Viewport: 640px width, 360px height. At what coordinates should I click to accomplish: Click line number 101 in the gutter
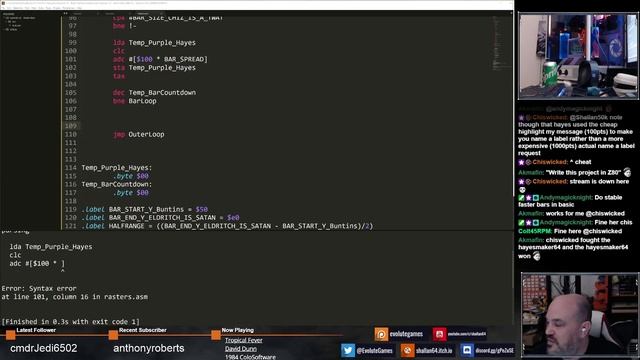pyautogui.click(x=71, y=59)
